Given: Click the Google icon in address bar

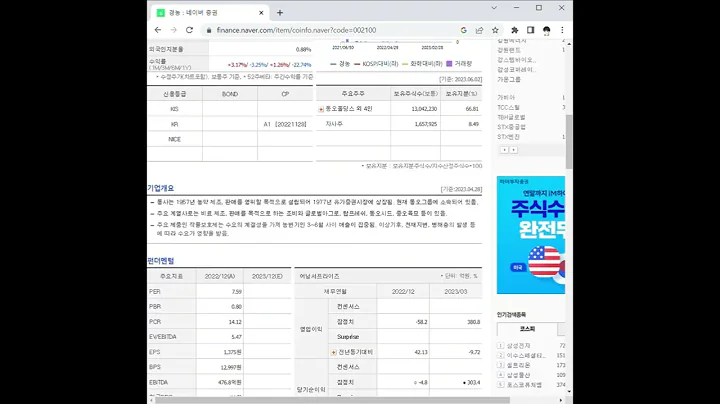Looking at the screenshot, I should [x=463, y=30].
